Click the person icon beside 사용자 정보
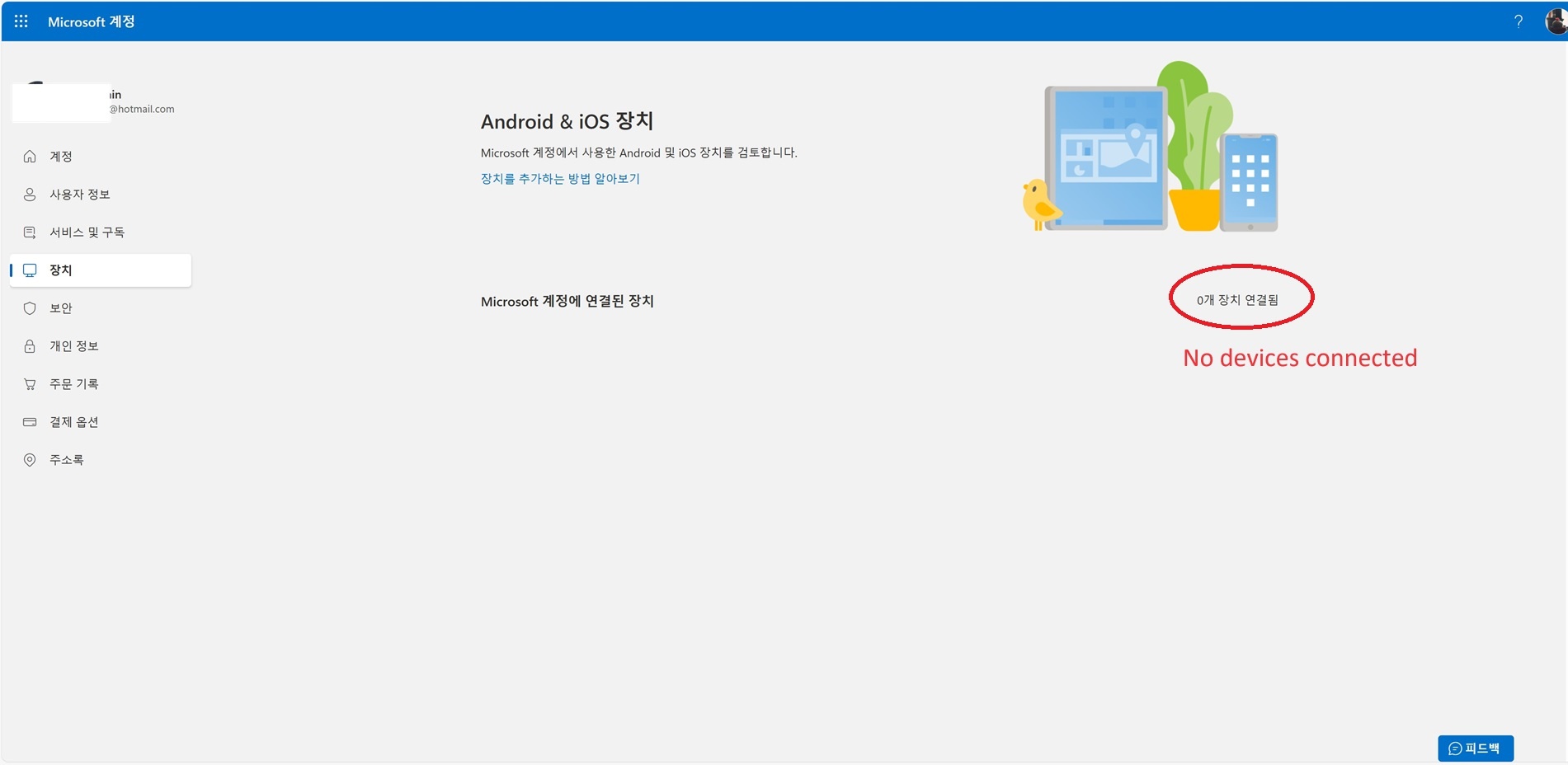The height and width of the screenshot is (765, 1568). pos(30,195)
